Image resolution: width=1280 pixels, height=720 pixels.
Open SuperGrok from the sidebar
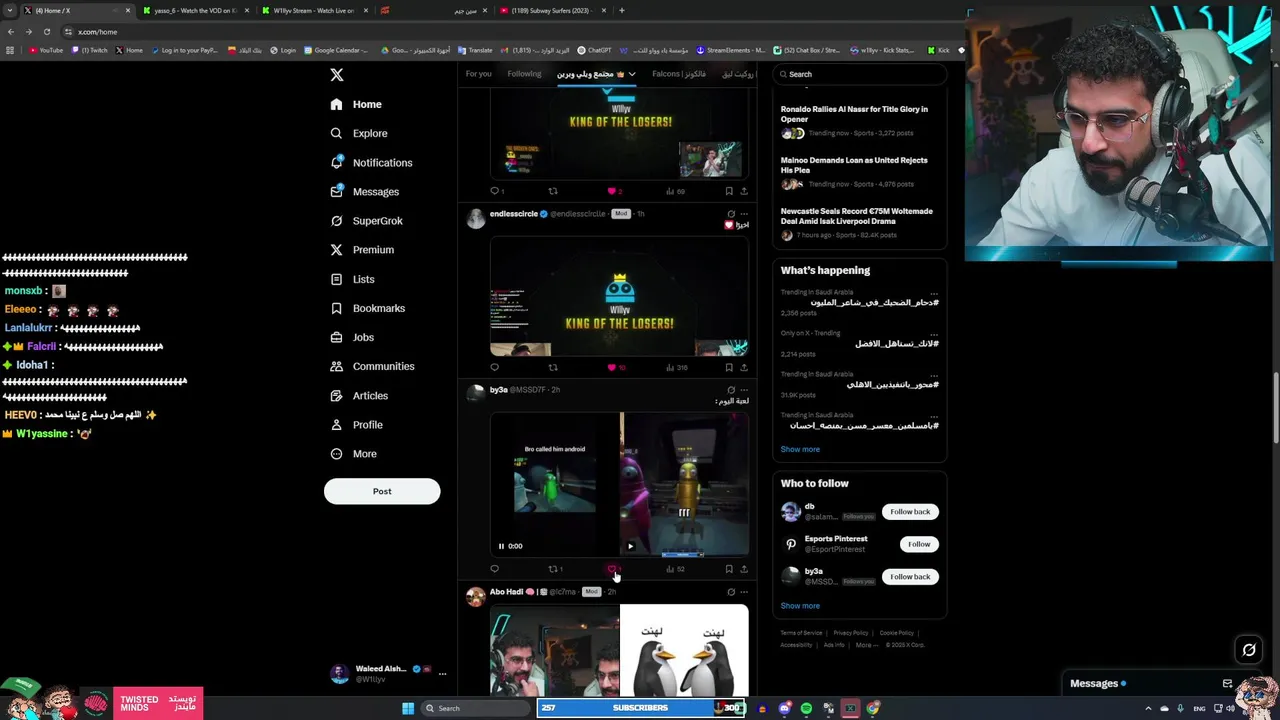pos(367,220)
